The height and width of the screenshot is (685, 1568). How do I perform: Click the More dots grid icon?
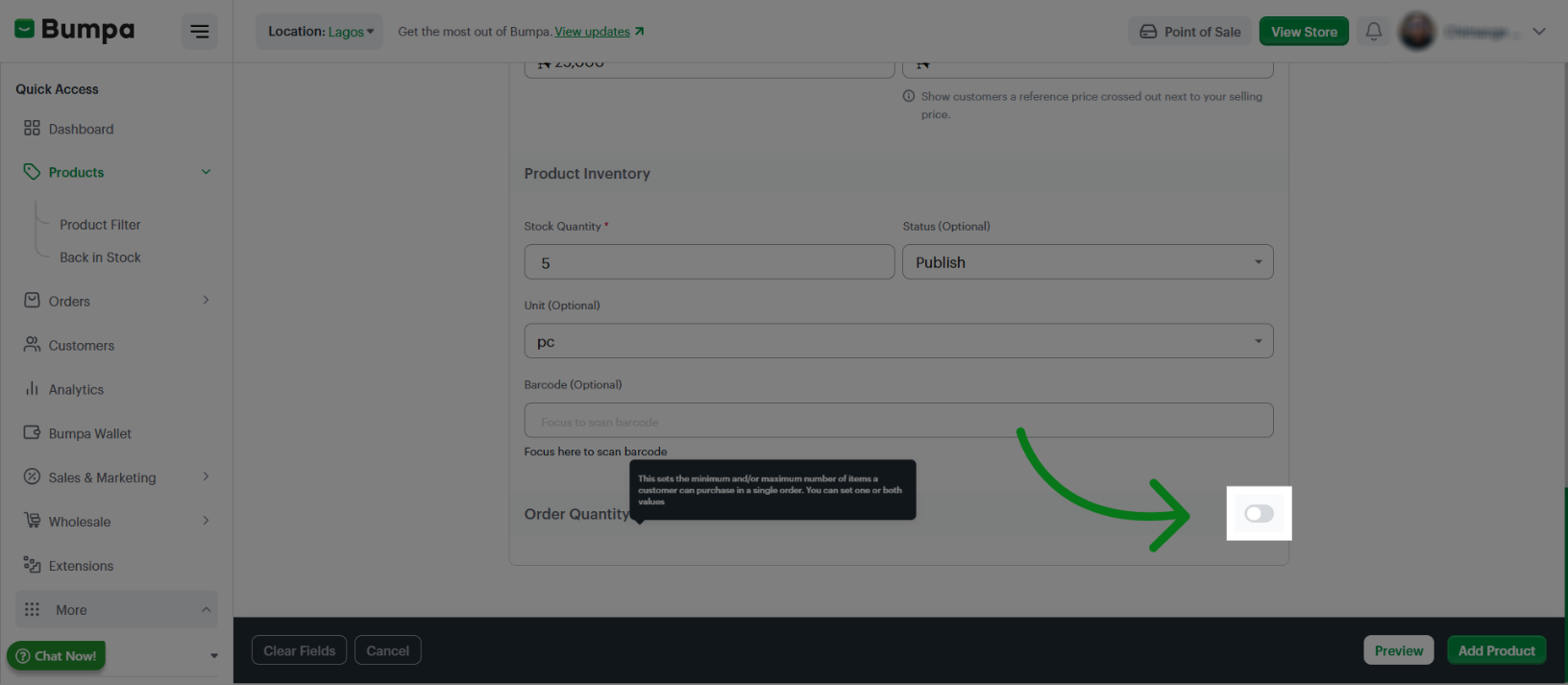click(32, 609)
